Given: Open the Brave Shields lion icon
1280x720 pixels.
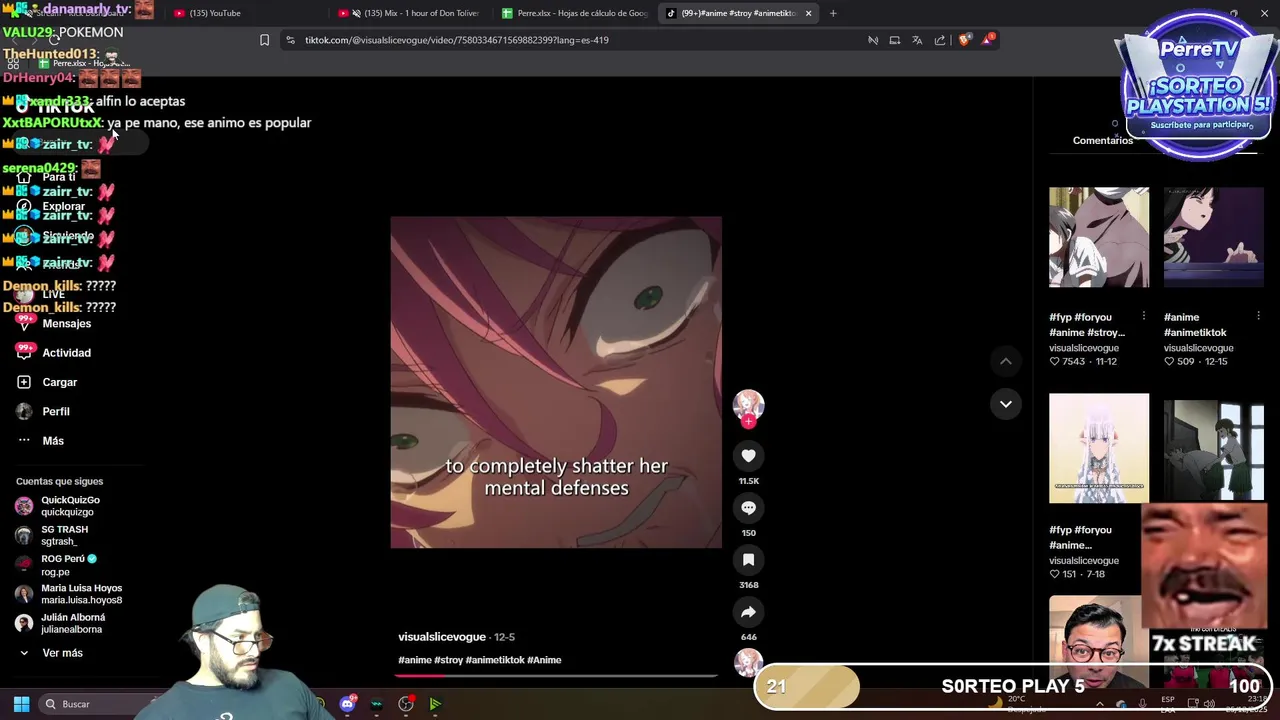Looking at the screenshot, I should click(x=964, y=40).
